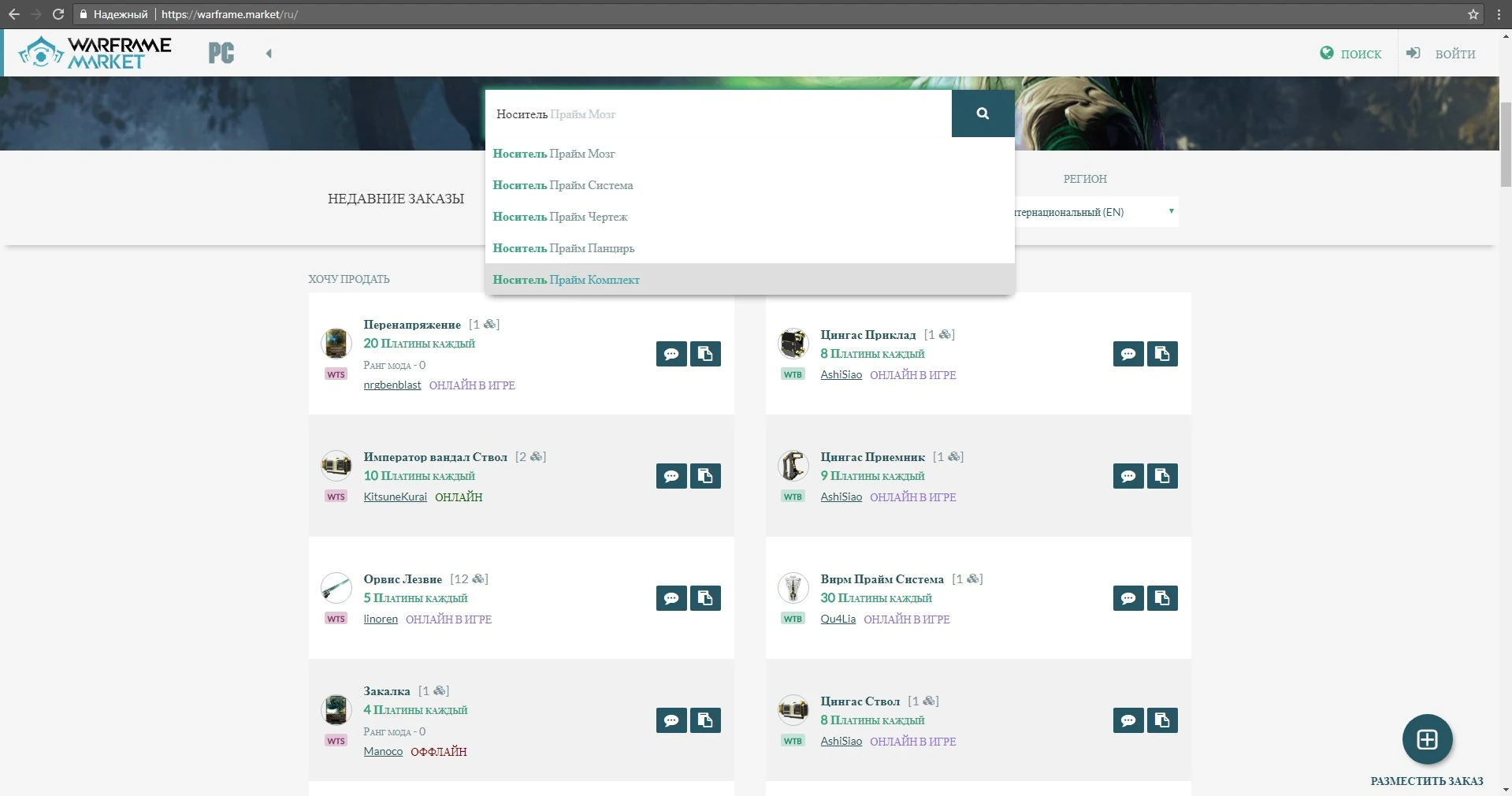Open chat for Цингас Приемник order
This screenshot has height=796, width=1512.
pos(1128,476)
